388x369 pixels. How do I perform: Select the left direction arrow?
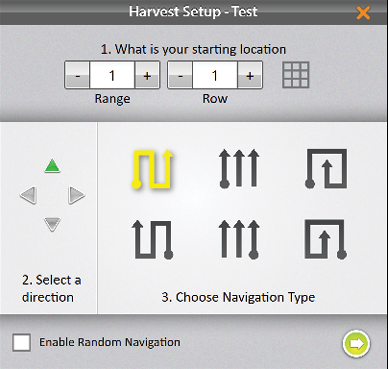click(28, 195)
